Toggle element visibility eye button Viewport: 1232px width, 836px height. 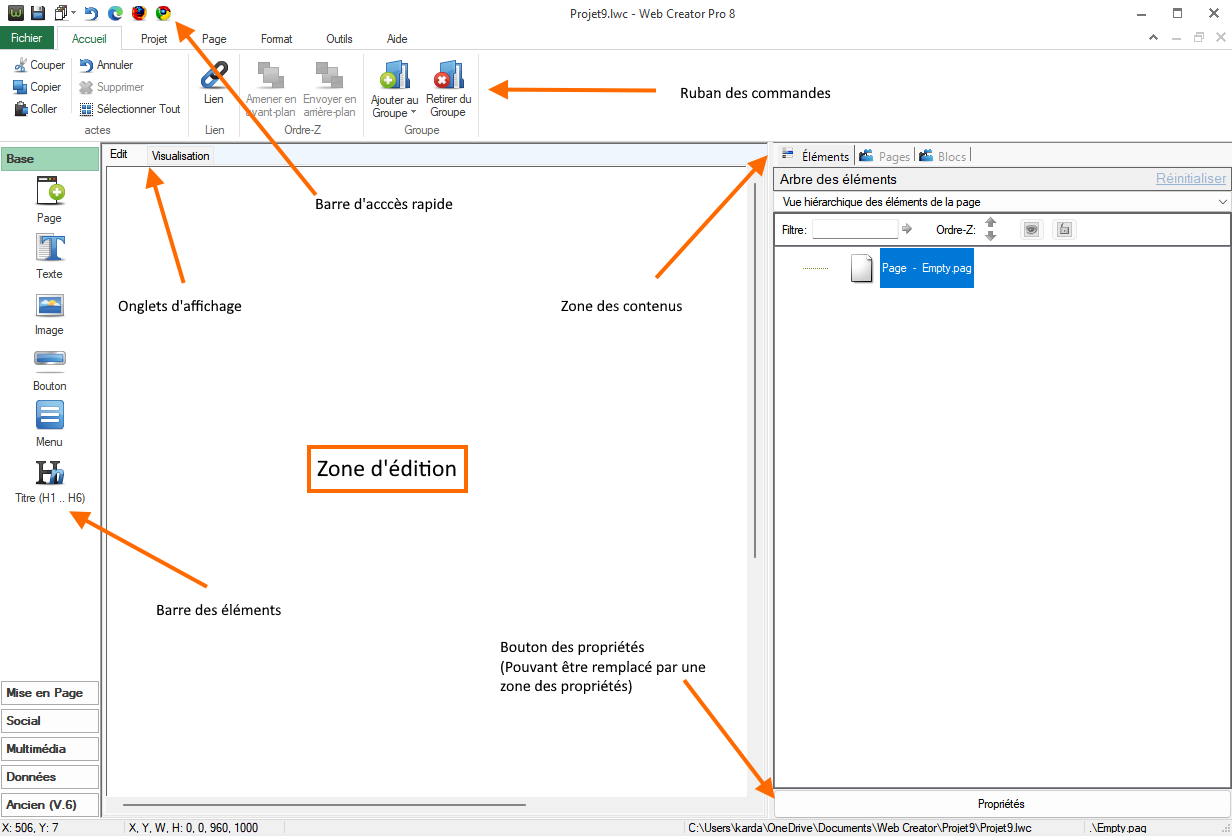click(1032, 230)
